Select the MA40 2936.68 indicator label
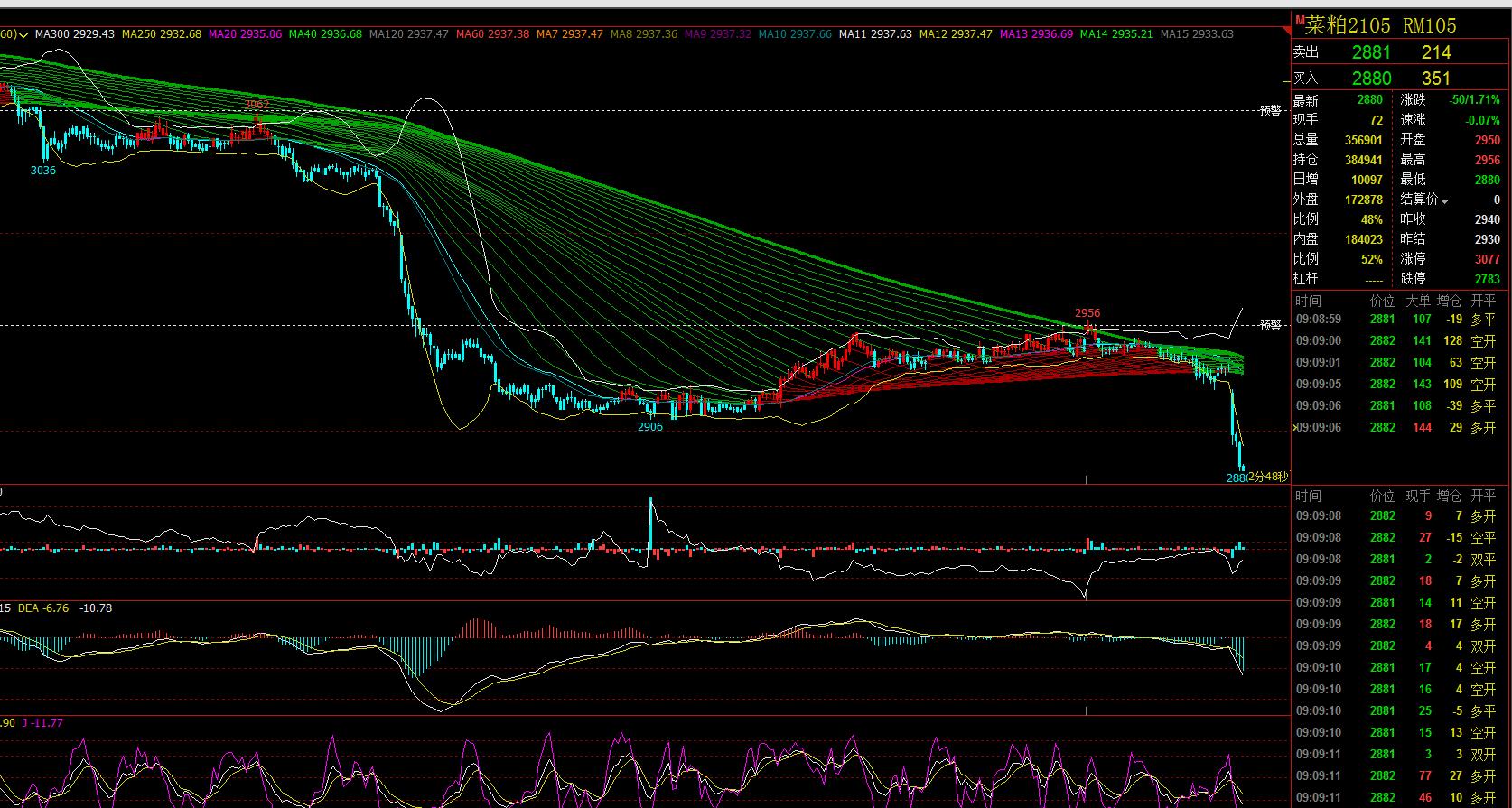Screen dimensions: 1512x808 (325, 34)
